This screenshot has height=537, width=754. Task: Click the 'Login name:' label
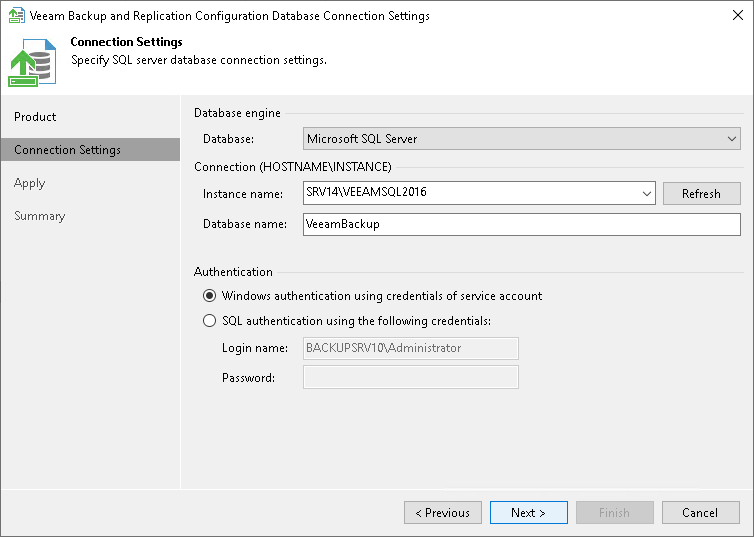(255, 348)
